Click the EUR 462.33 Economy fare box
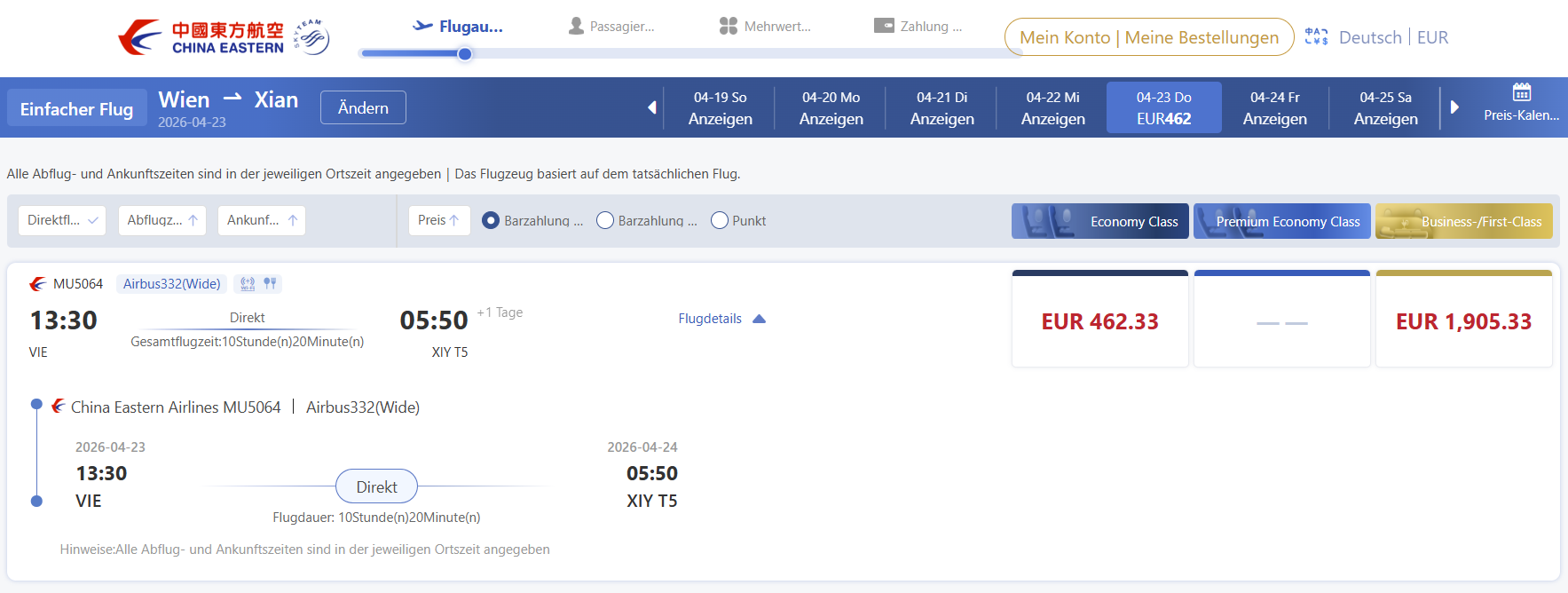This screenshot has width=1568, height=593. [x=1099, y=318]
